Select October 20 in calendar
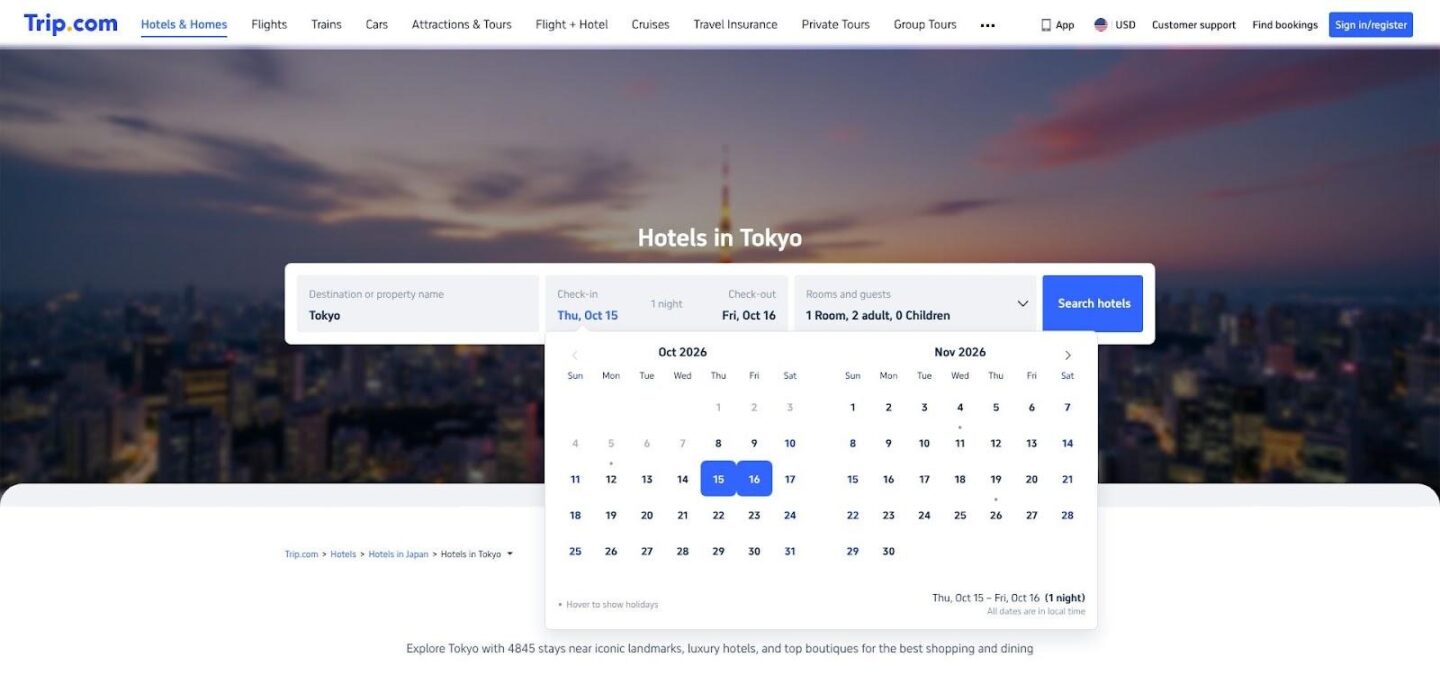The height and width of the screenshot is (675, 1440). pos(647,516)
